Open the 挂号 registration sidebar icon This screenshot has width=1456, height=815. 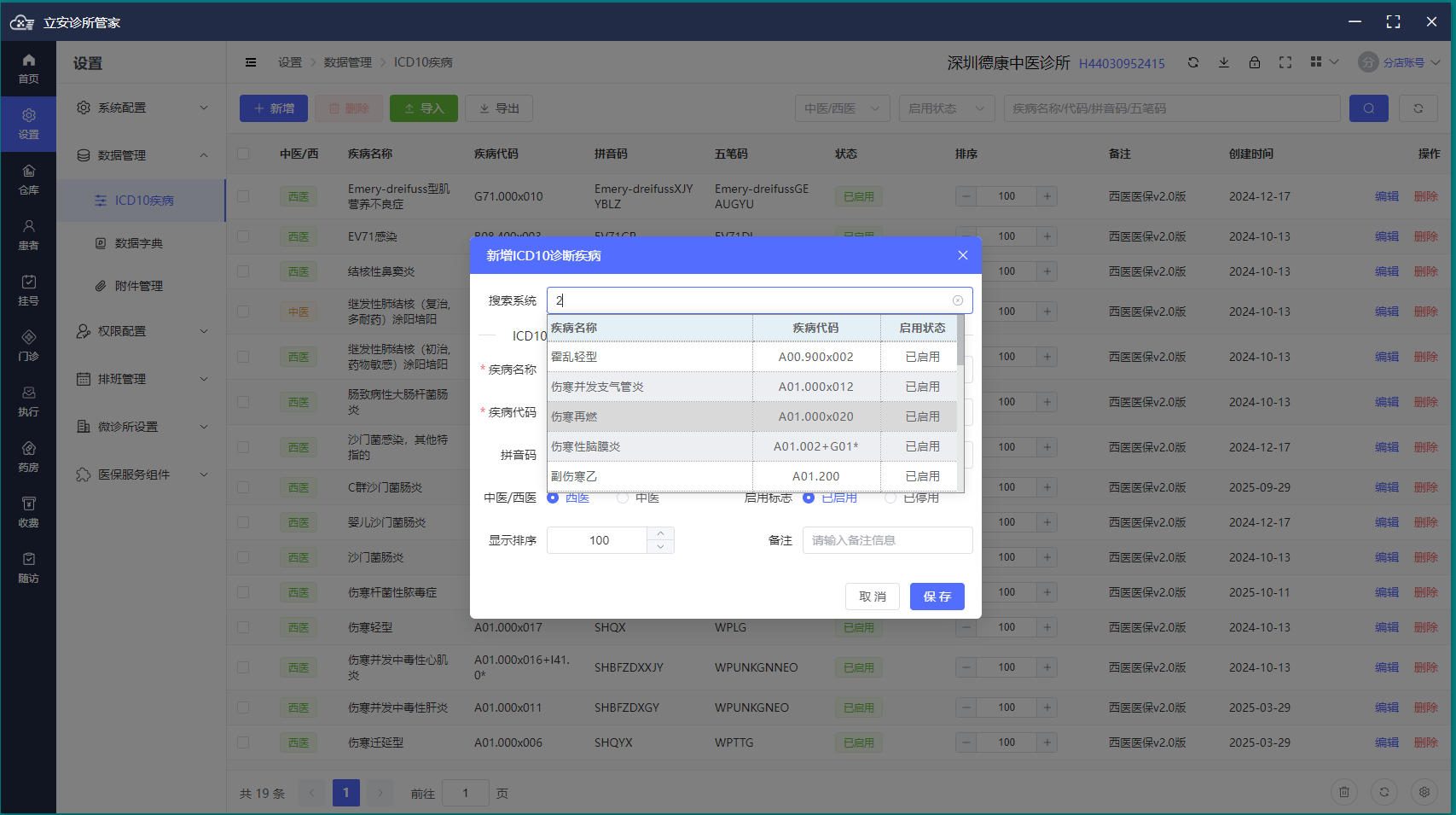point(28,290)
